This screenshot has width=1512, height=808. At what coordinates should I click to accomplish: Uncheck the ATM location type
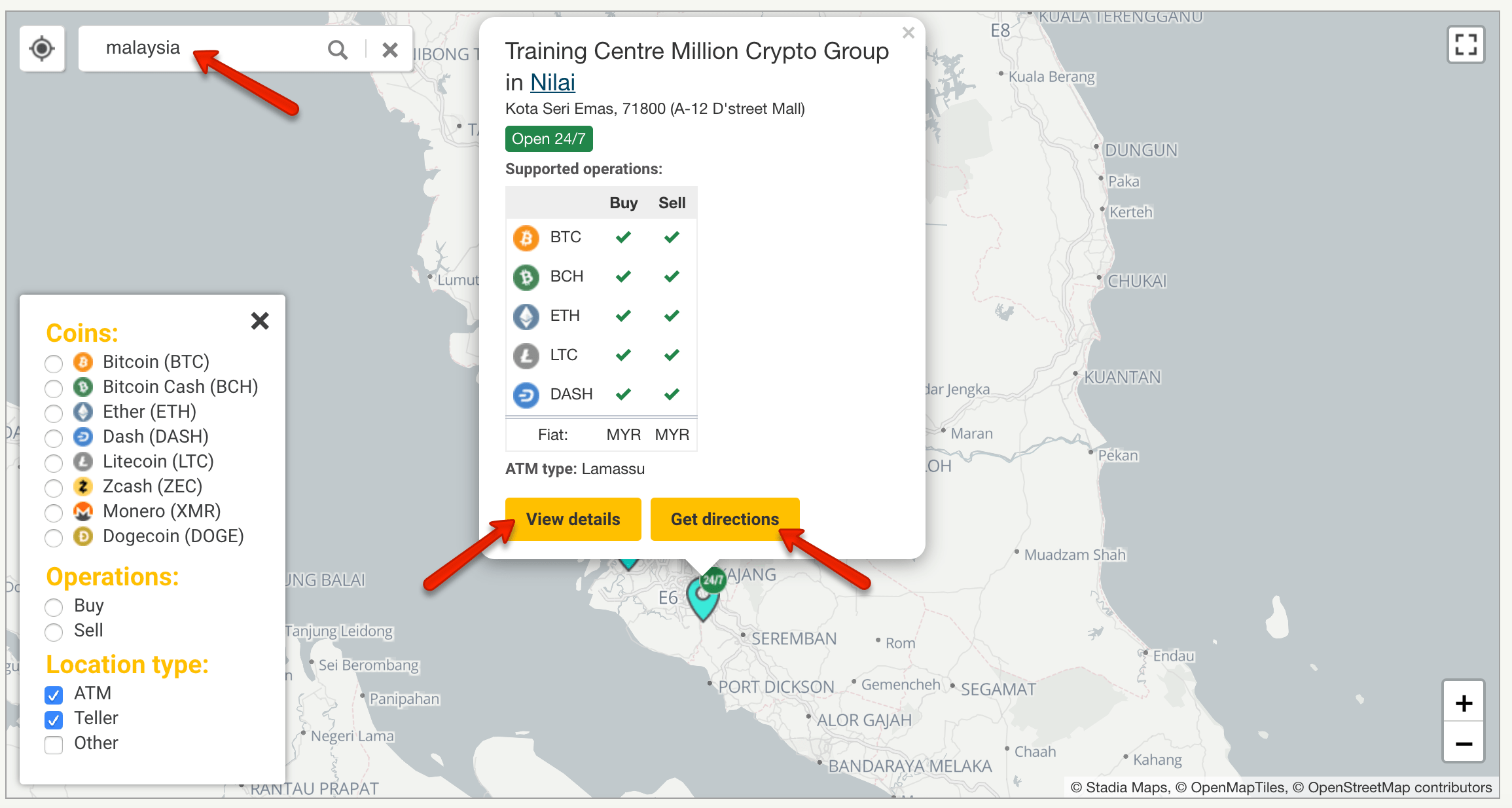tap(53, 695)
